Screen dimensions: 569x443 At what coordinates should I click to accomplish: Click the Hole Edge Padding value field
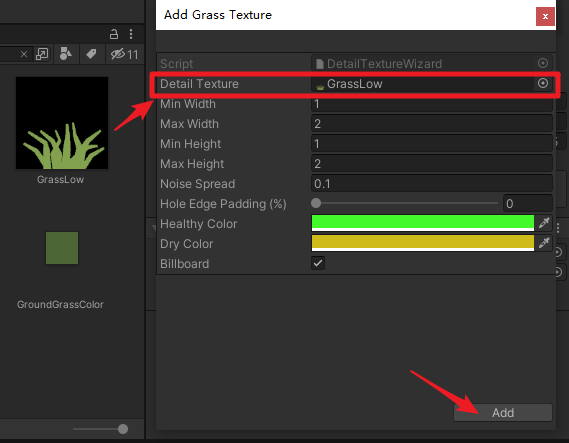(x=528, y=204)
